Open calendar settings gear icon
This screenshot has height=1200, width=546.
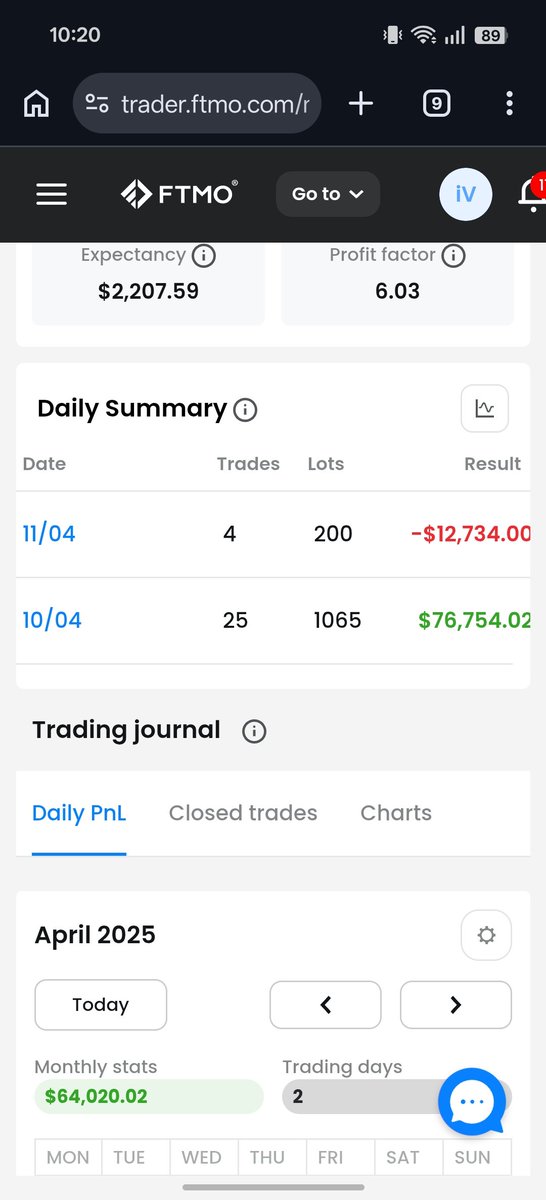coord(486,935)
